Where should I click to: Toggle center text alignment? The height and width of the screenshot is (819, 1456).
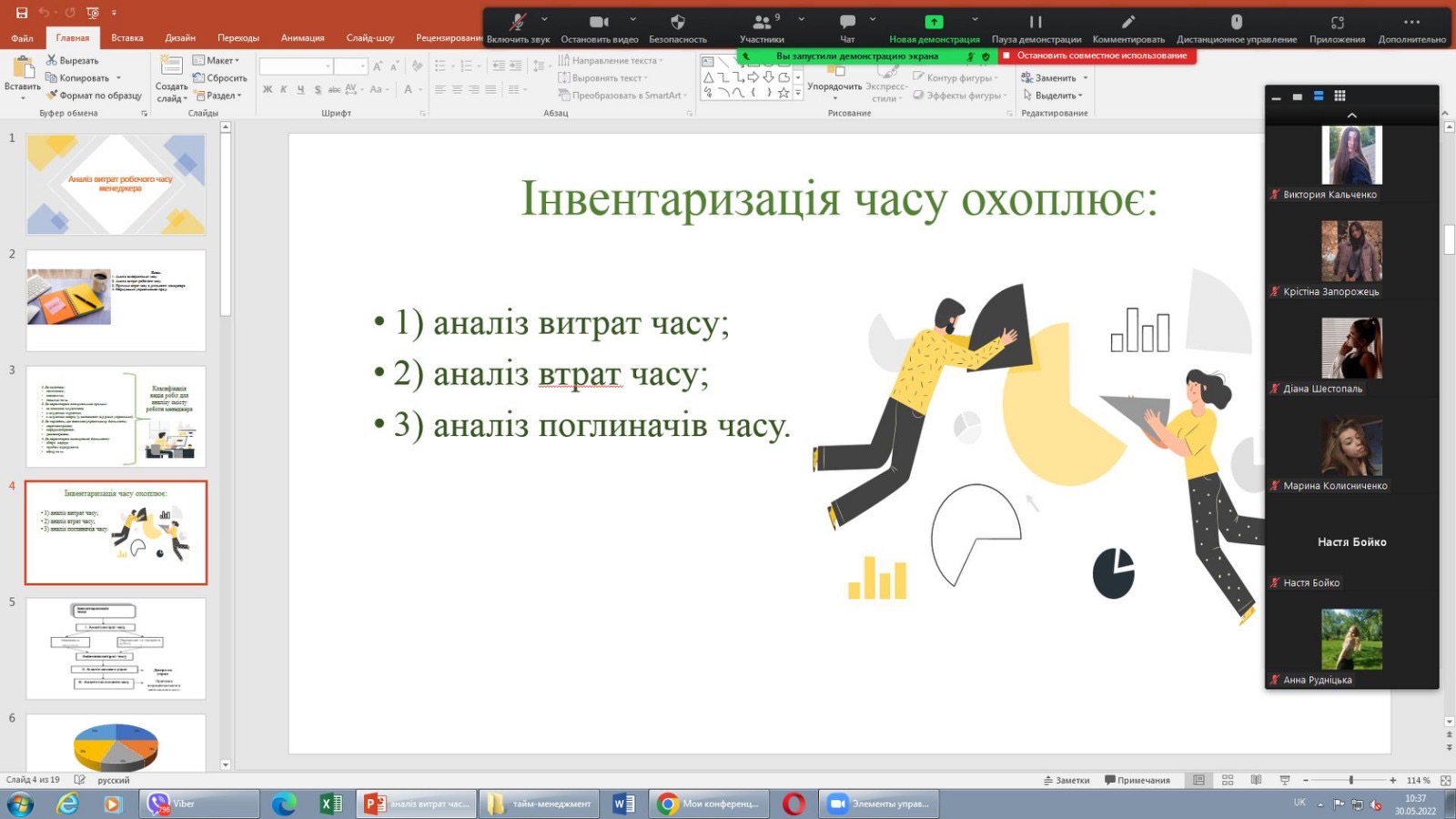(457, 89)
